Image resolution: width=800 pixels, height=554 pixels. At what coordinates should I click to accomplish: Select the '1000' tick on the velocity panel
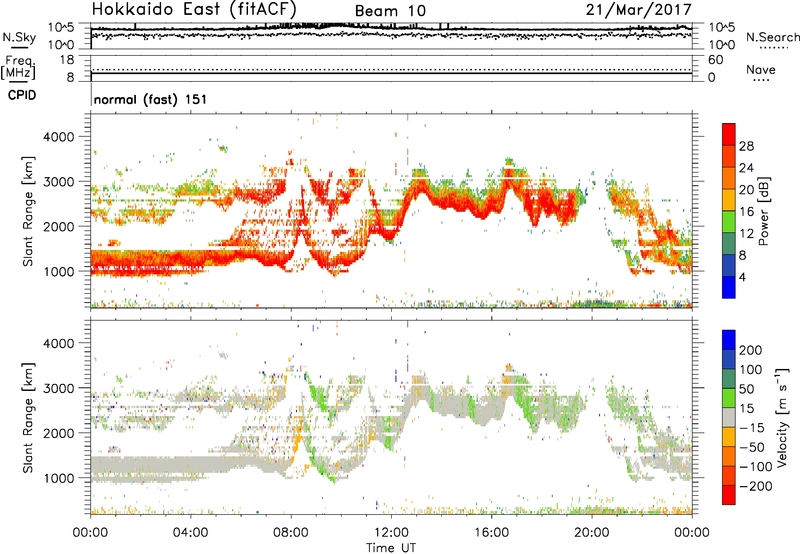tap(58, 478)
